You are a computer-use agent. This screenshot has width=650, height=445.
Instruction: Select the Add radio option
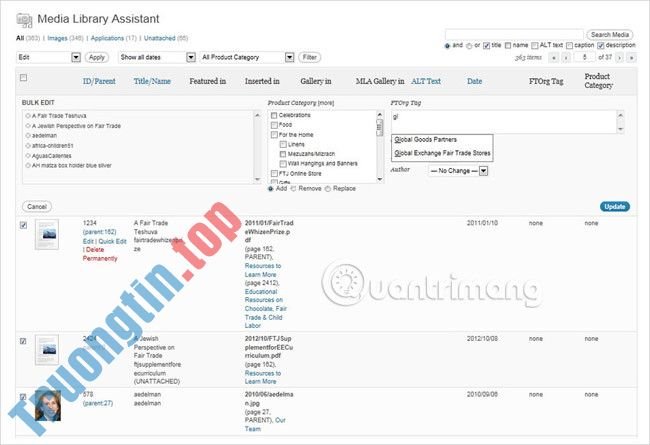271,189
